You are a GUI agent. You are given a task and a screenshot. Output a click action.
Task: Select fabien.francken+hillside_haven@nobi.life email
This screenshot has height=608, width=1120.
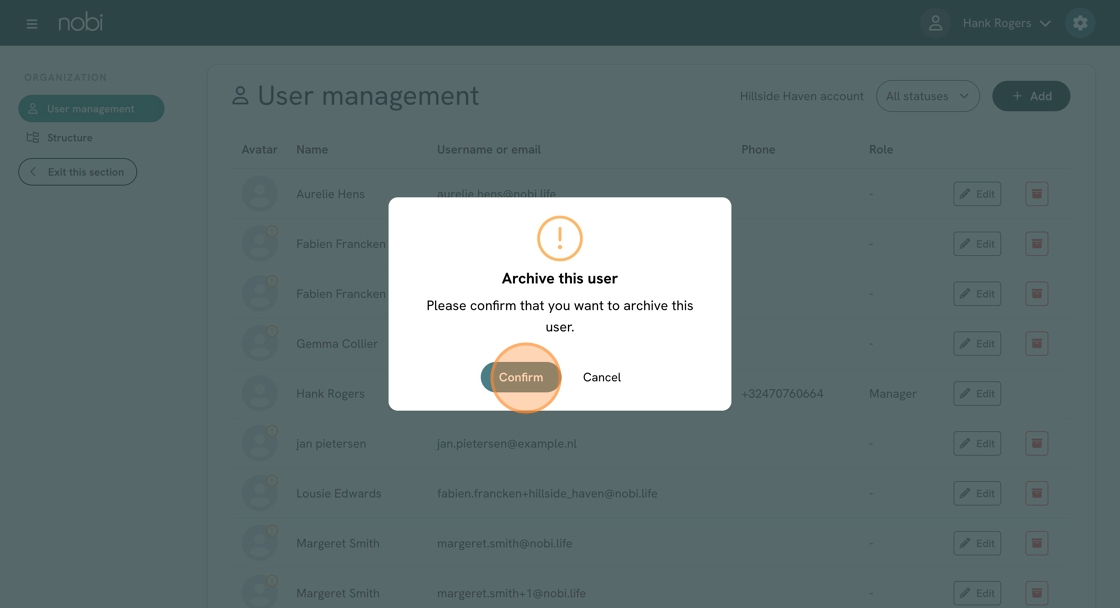pyautogui.click(x=547, y=494)
